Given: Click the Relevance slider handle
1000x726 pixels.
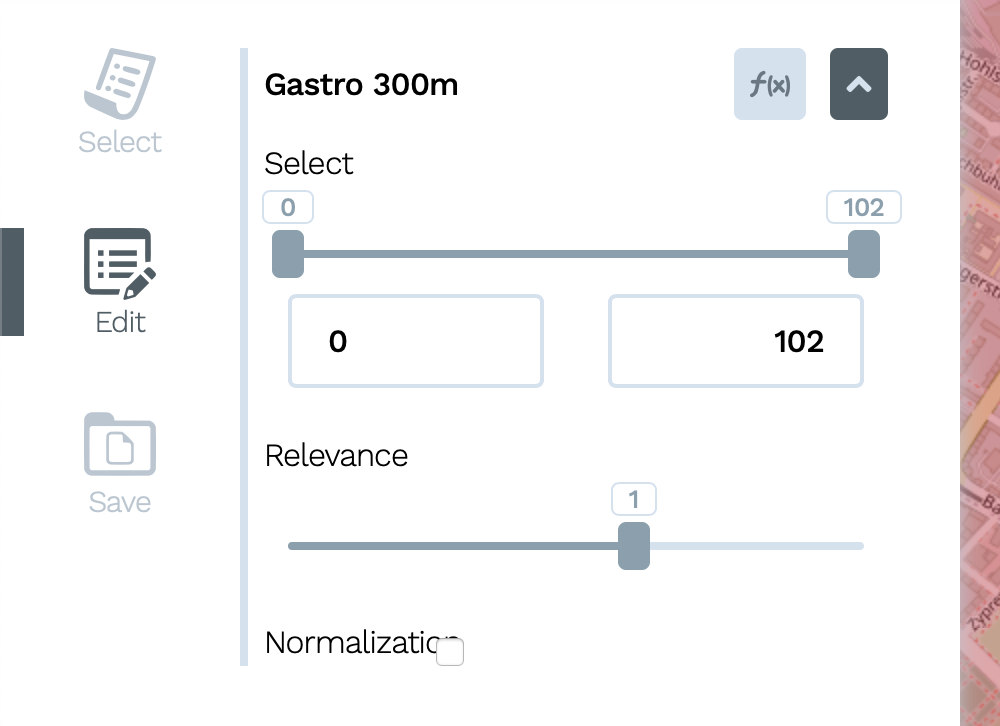Looking at the screenshot, I should [635, 546].
